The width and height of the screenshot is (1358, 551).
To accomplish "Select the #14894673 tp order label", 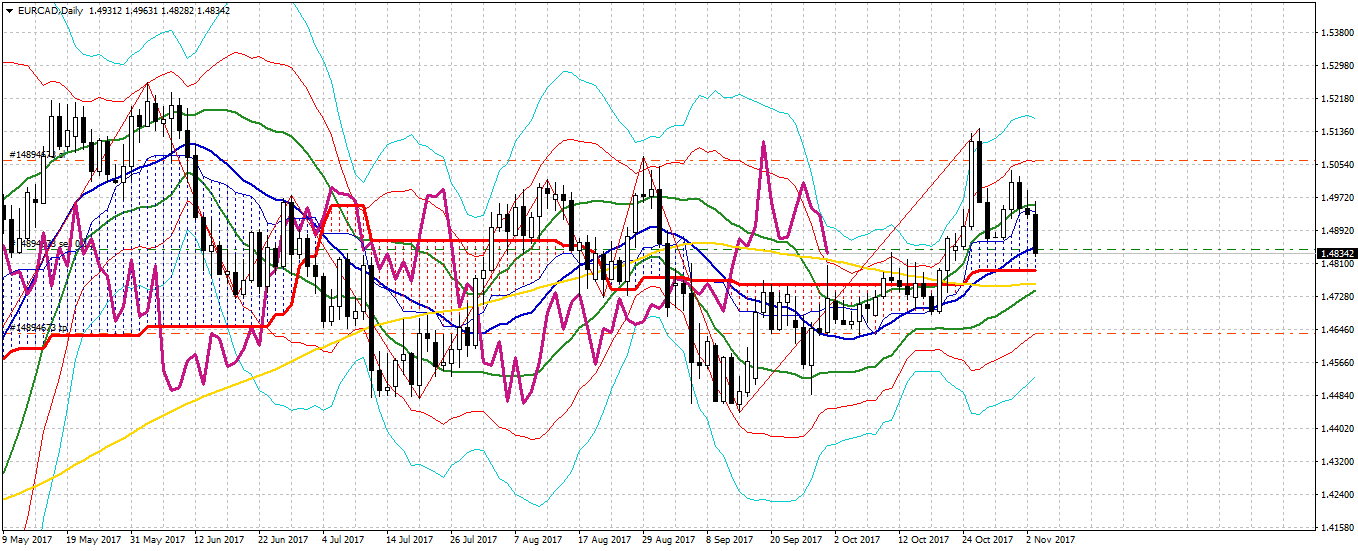I will (x=38, y=328).
